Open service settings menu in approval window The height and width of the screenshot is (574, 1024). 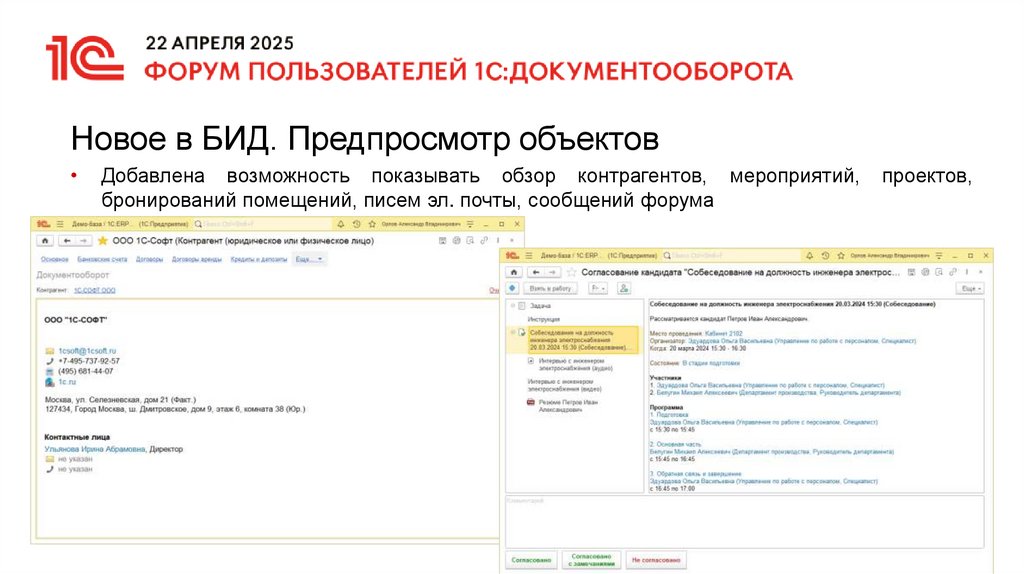pos(939,255)
